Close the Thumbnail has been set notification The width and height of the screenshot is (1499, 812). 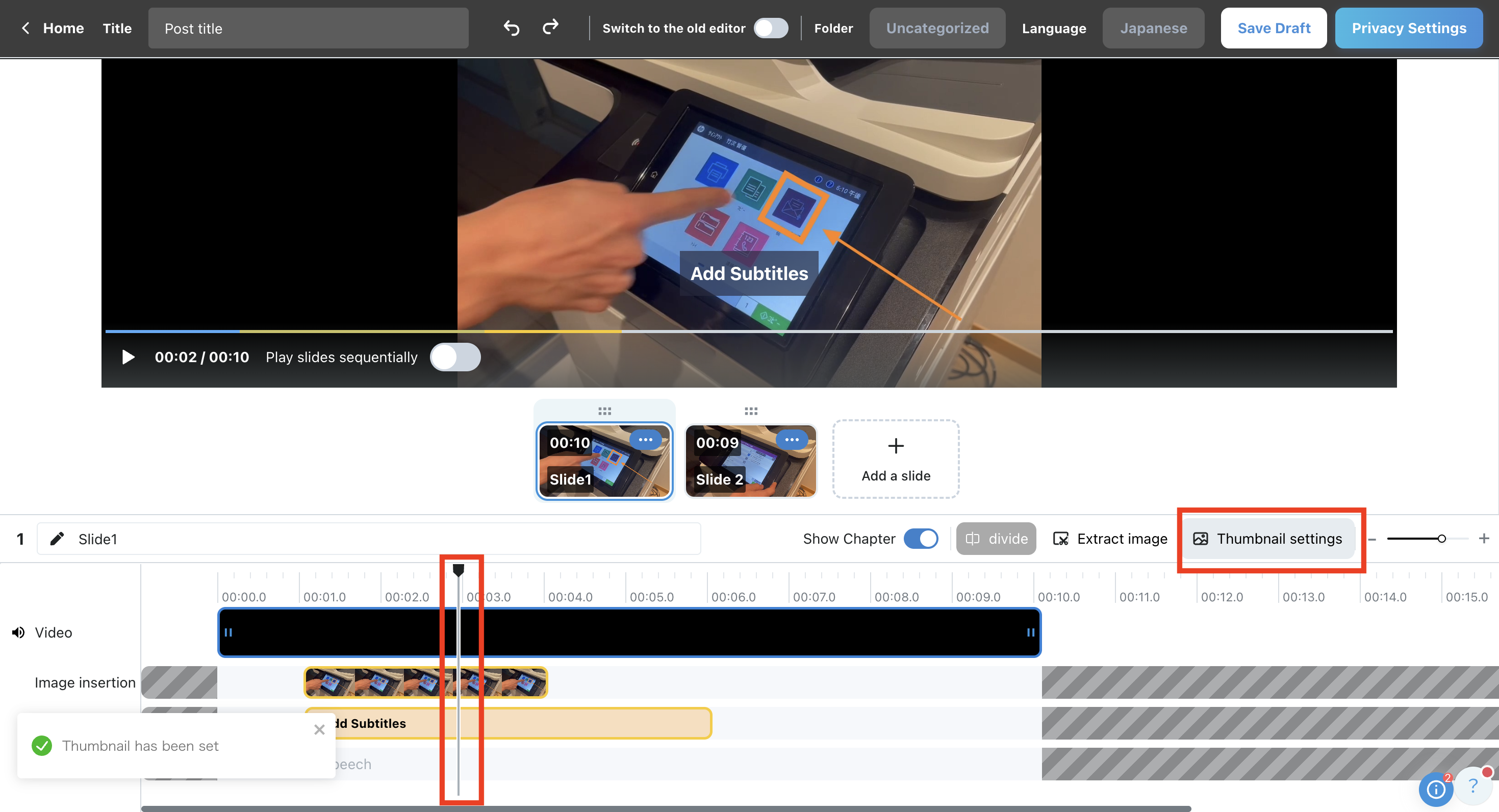point(319,729)
